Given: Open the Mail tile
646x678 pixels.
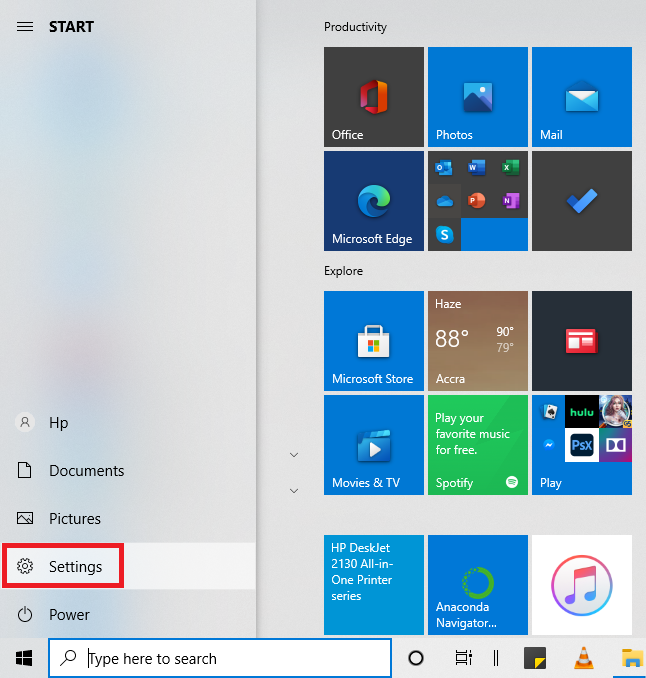Looking at the screenshot, I should [582, 97].
